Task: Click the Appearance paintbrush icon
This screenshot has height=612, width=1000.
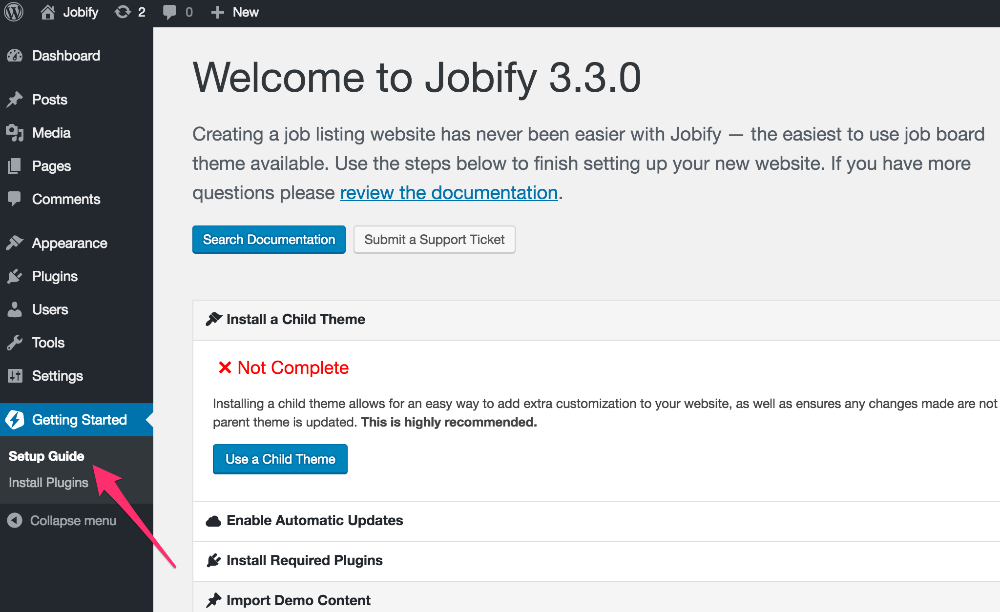Action: coord(15,243)
